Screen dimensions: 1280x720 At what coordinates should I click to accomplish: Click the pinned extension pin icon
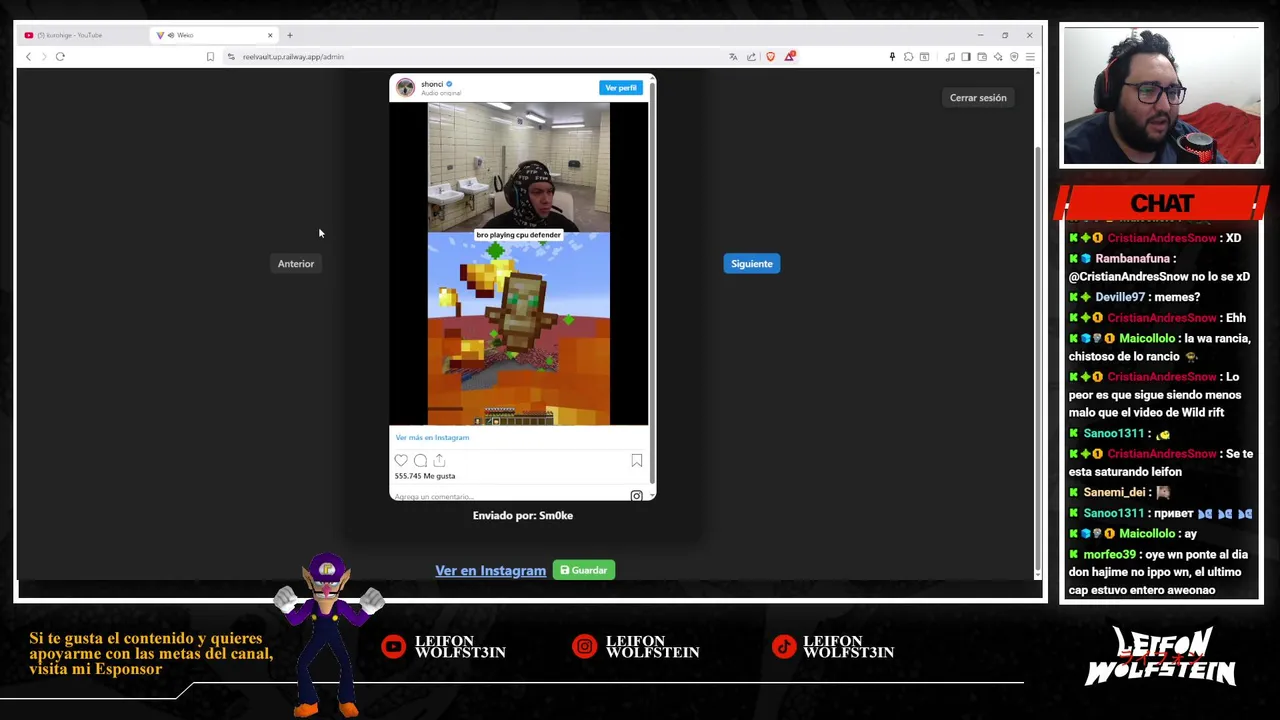[892, 57]
